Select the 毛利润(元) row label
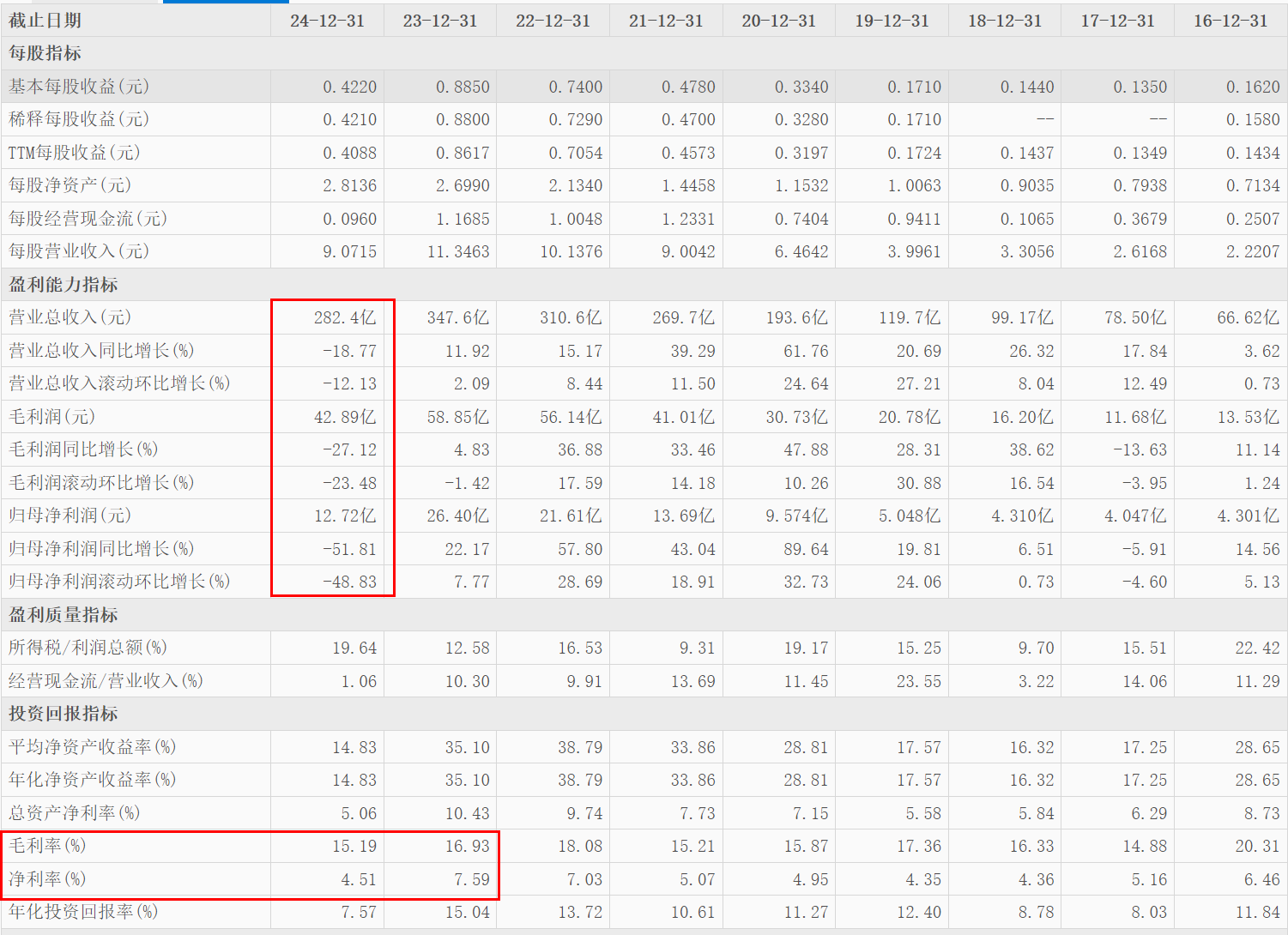1288x935 pixels. click(x=51, y=417)
